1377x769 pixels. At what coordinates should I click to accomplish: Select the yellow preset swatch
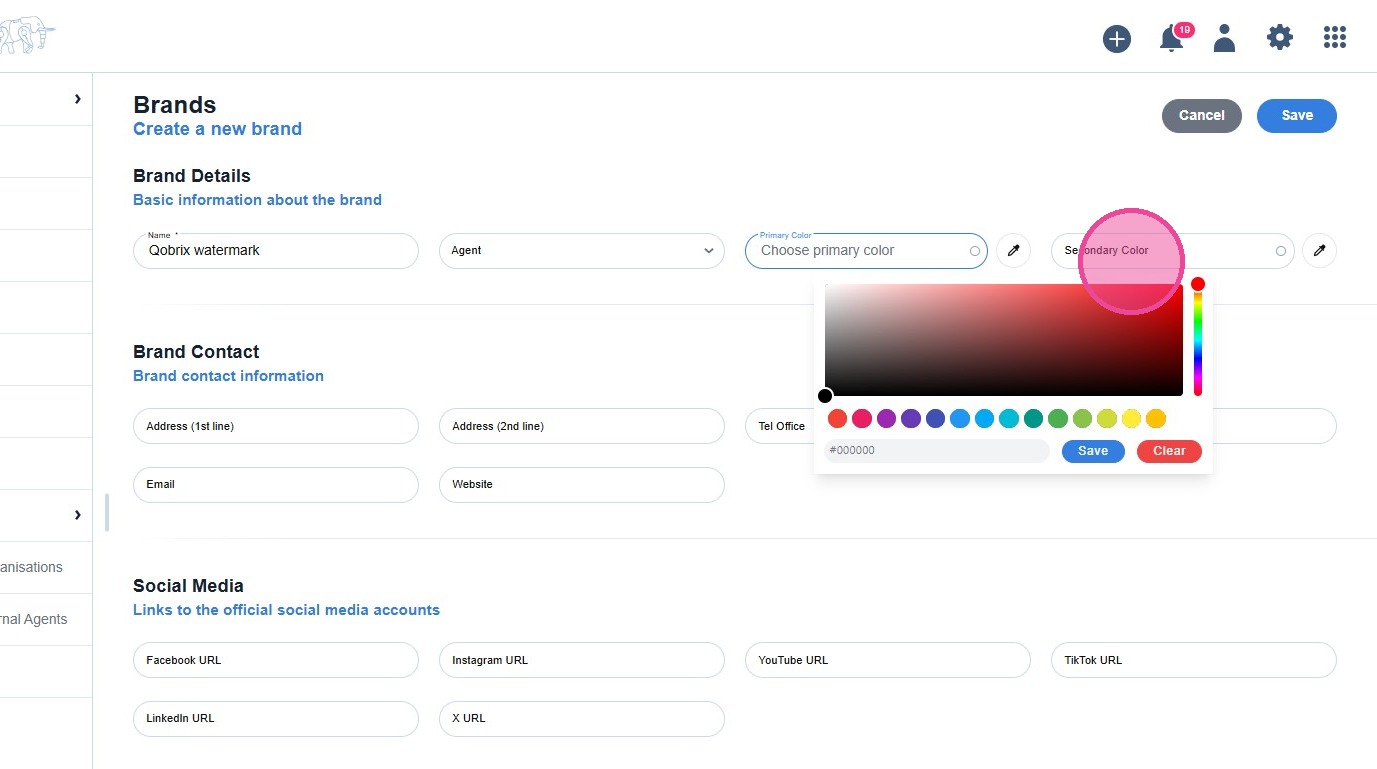(1131, 419)
